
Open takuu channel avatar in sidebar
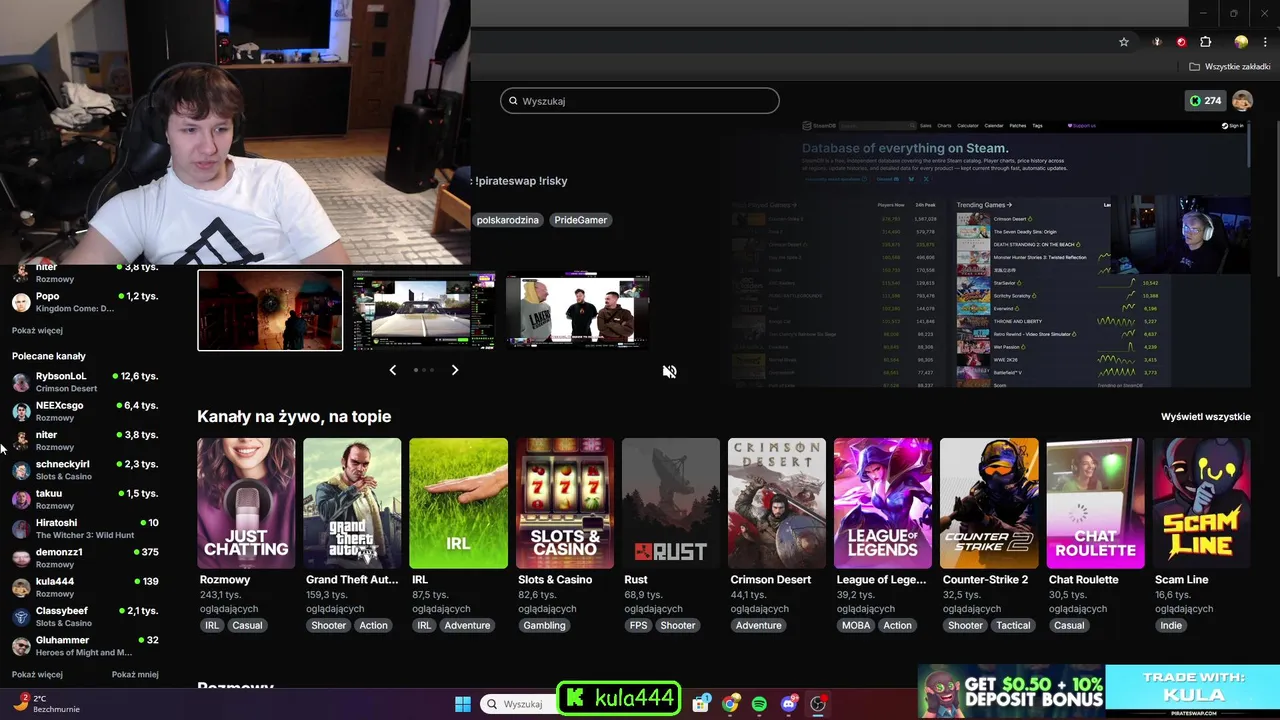pyautogui.click(x=21, y=499)
